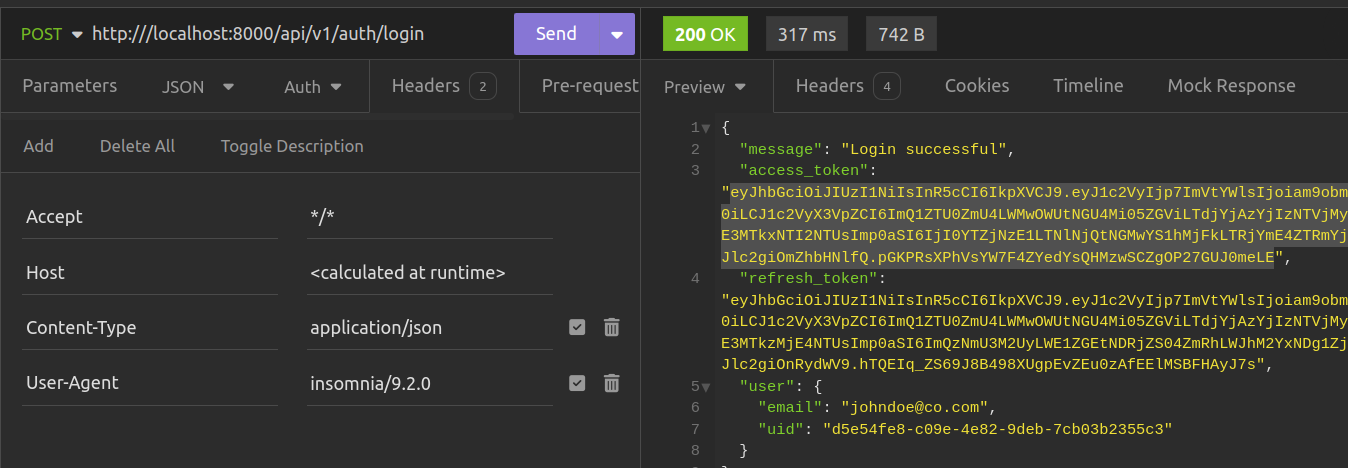Open the Timeline tab
1348x468 pixels.
(1088, 86)
